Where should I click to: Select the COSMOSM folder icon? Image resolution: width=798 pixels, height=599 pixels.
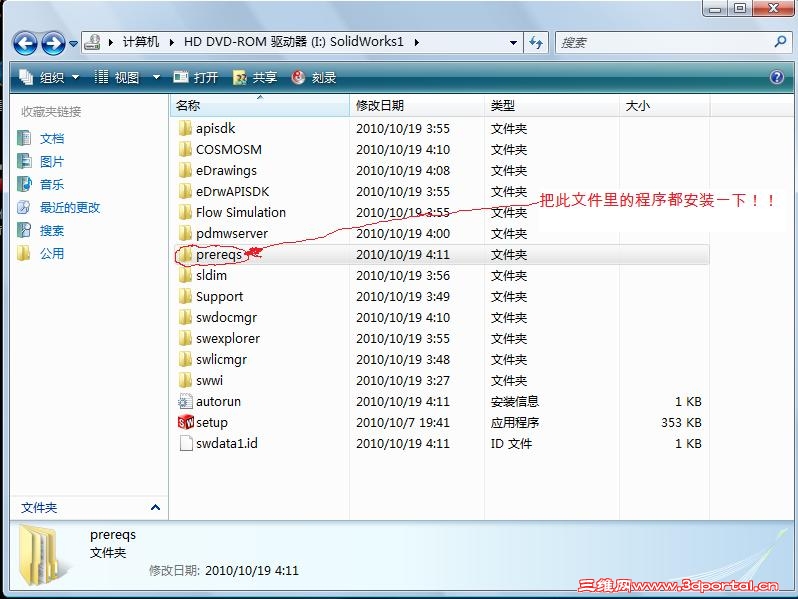185,149
